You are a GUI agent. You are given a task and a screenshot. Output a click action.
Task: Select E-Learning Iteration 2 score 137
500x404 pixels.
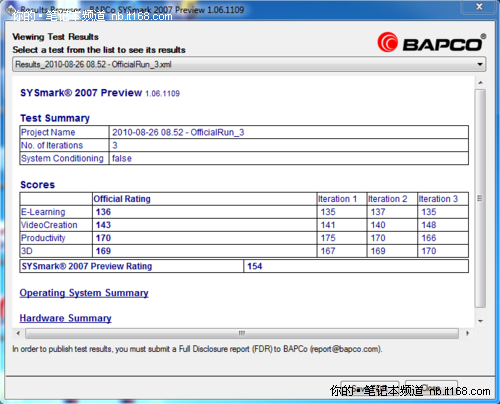(x=378, y=212)
